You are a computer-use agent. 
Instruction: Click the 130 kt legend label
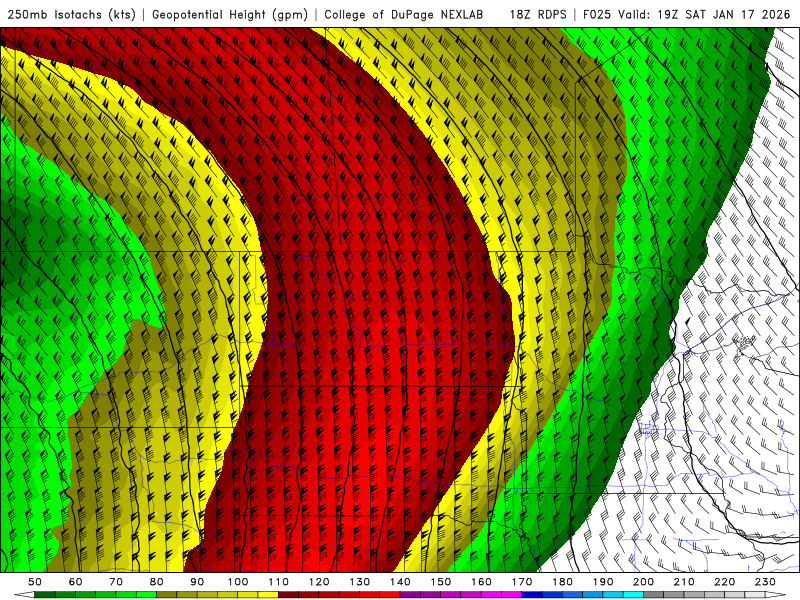pyautogui.click(x=360, y=582)
